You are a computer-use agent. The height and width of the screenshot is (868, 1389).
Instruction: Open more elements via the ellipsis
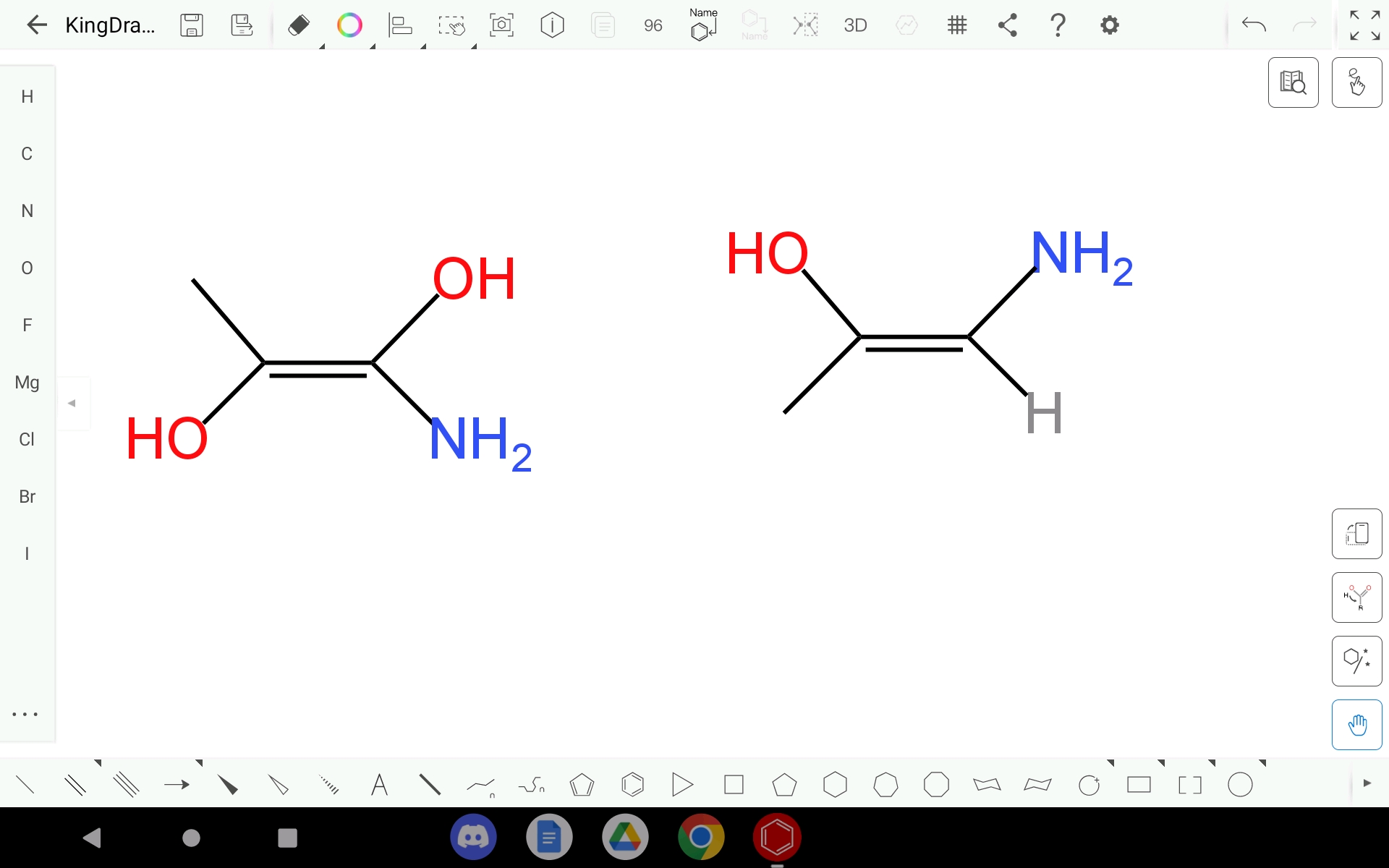pyautogui.click(x=25, y=715)
